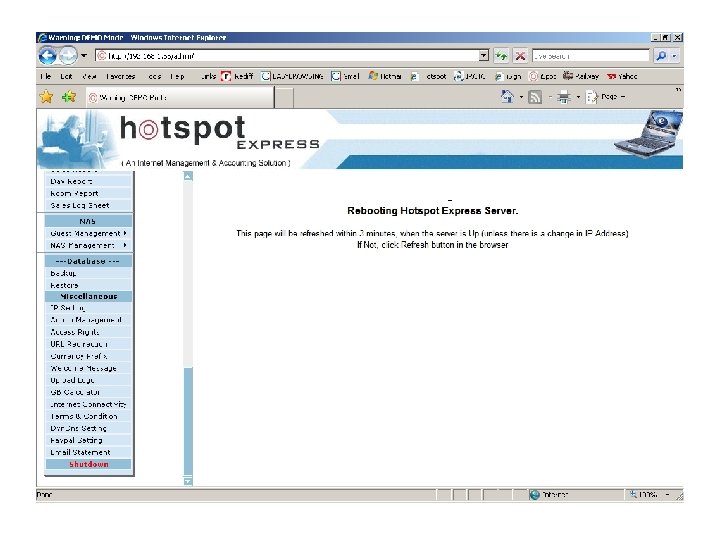This screenshot has width=720, height=540.
Task: Click the sidebar scrollbar thumb
Action: [188, 421]
